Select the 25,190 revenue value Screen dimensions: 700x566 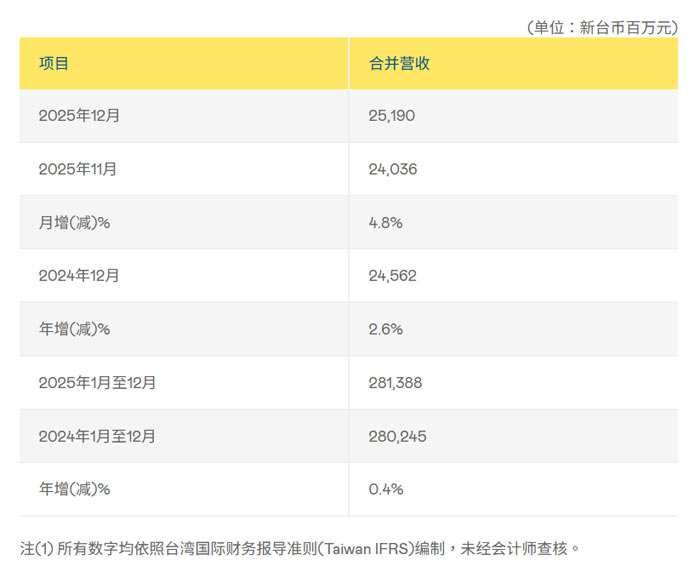click(x=392, y=116)
